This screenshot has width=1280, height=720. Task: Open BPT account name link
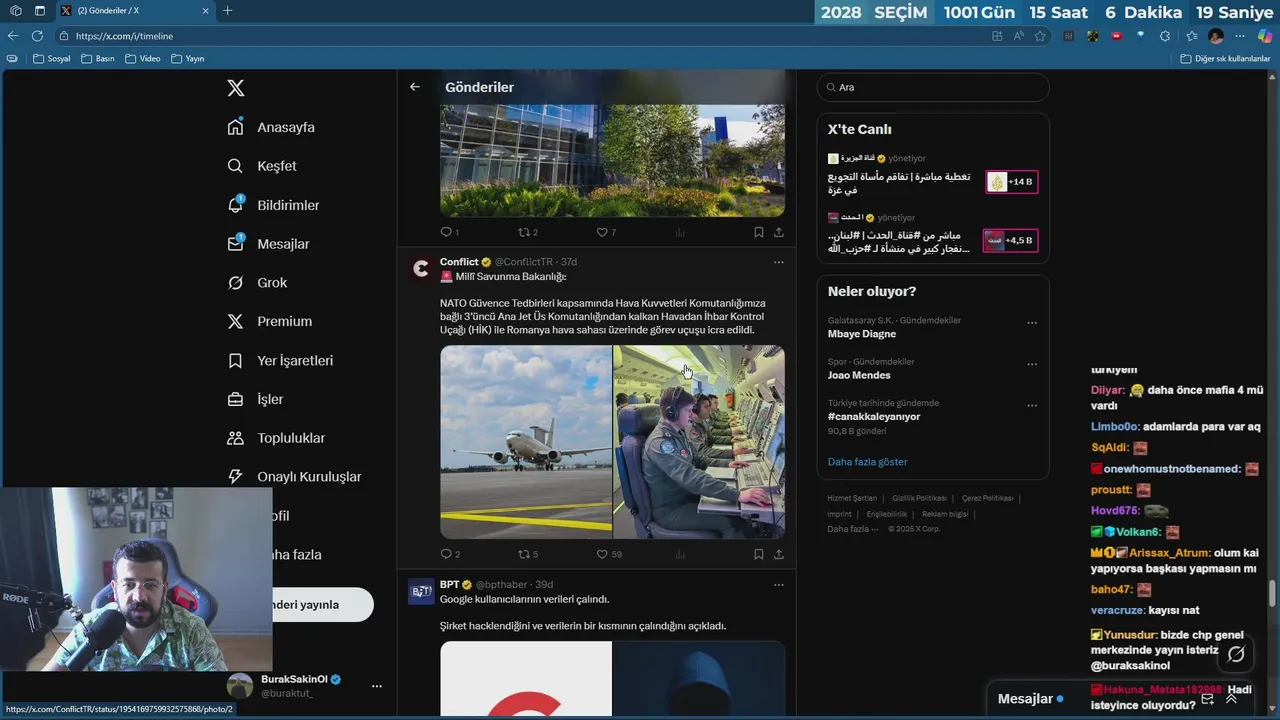click(449, 584)
